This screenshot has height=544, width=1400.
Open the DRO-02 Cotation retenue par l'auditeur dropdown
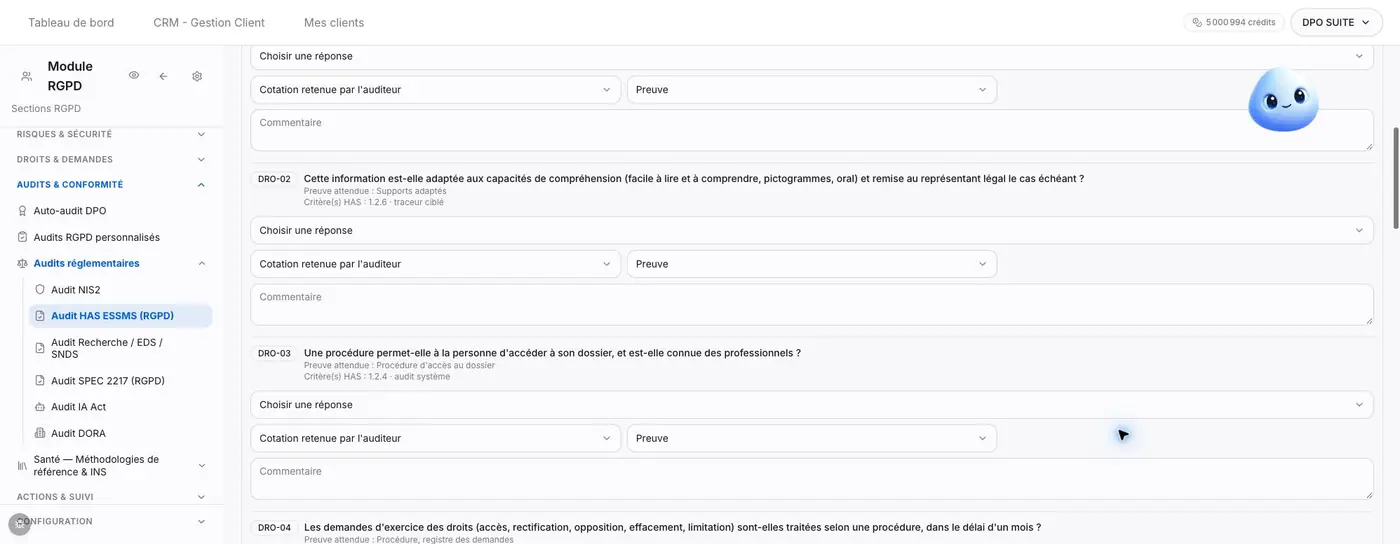pyautogui.click(x=435, y=264)
